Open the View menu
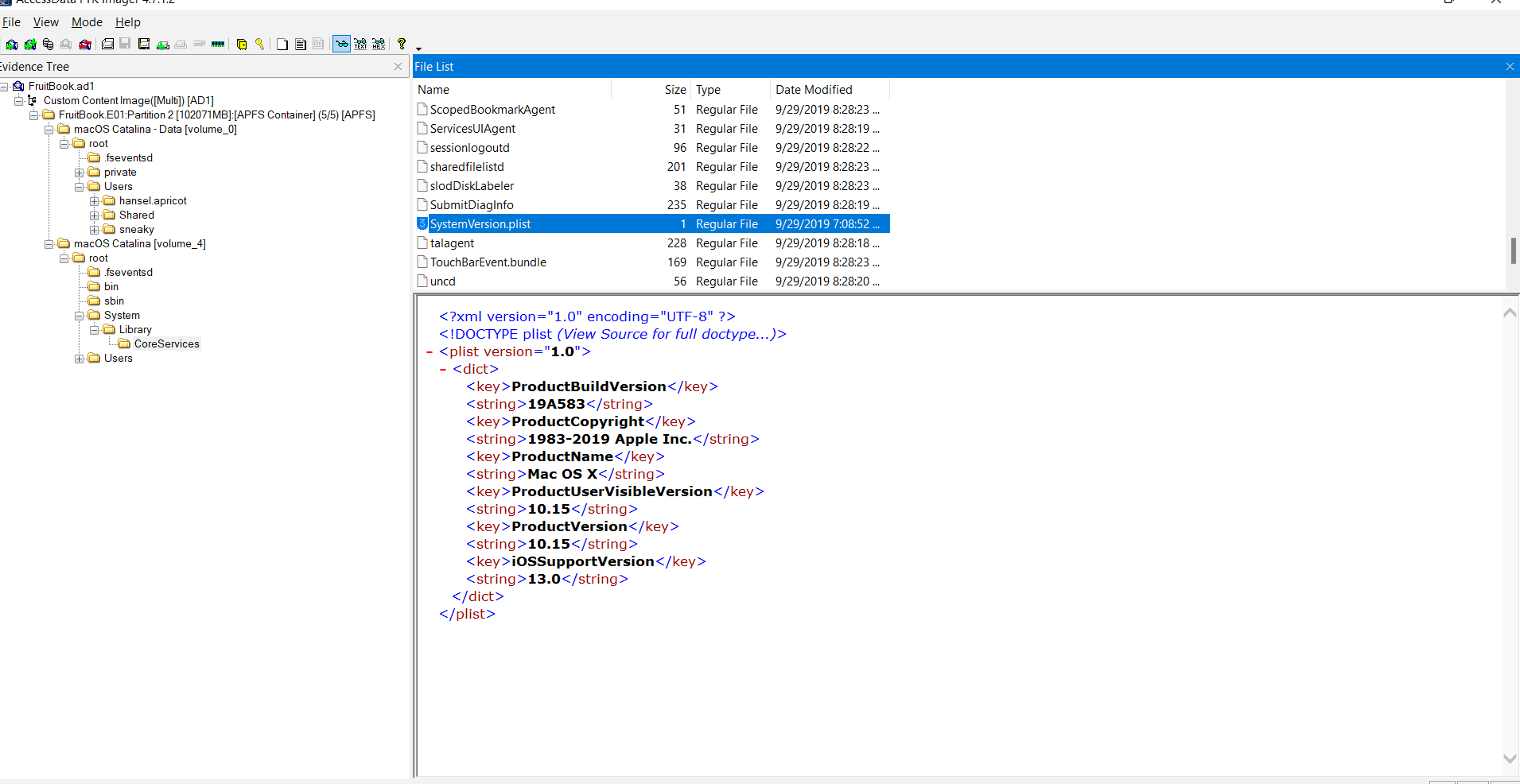The width and height of the screenshot is (1520, 784). pyautogui.click(x=45, y=22)
